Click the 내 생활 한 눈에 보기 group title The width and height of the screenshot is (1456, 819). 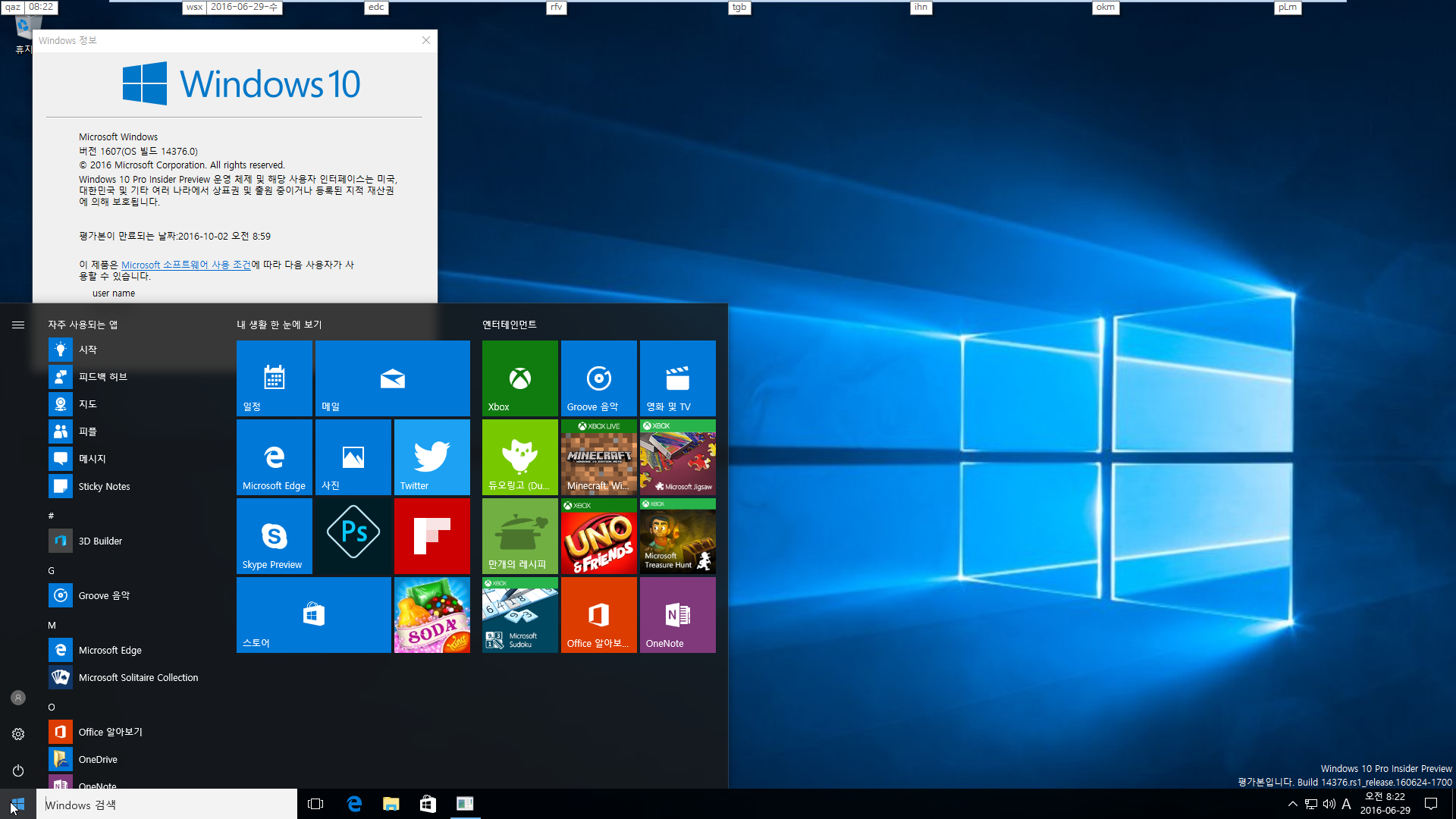tap(279, 325)
